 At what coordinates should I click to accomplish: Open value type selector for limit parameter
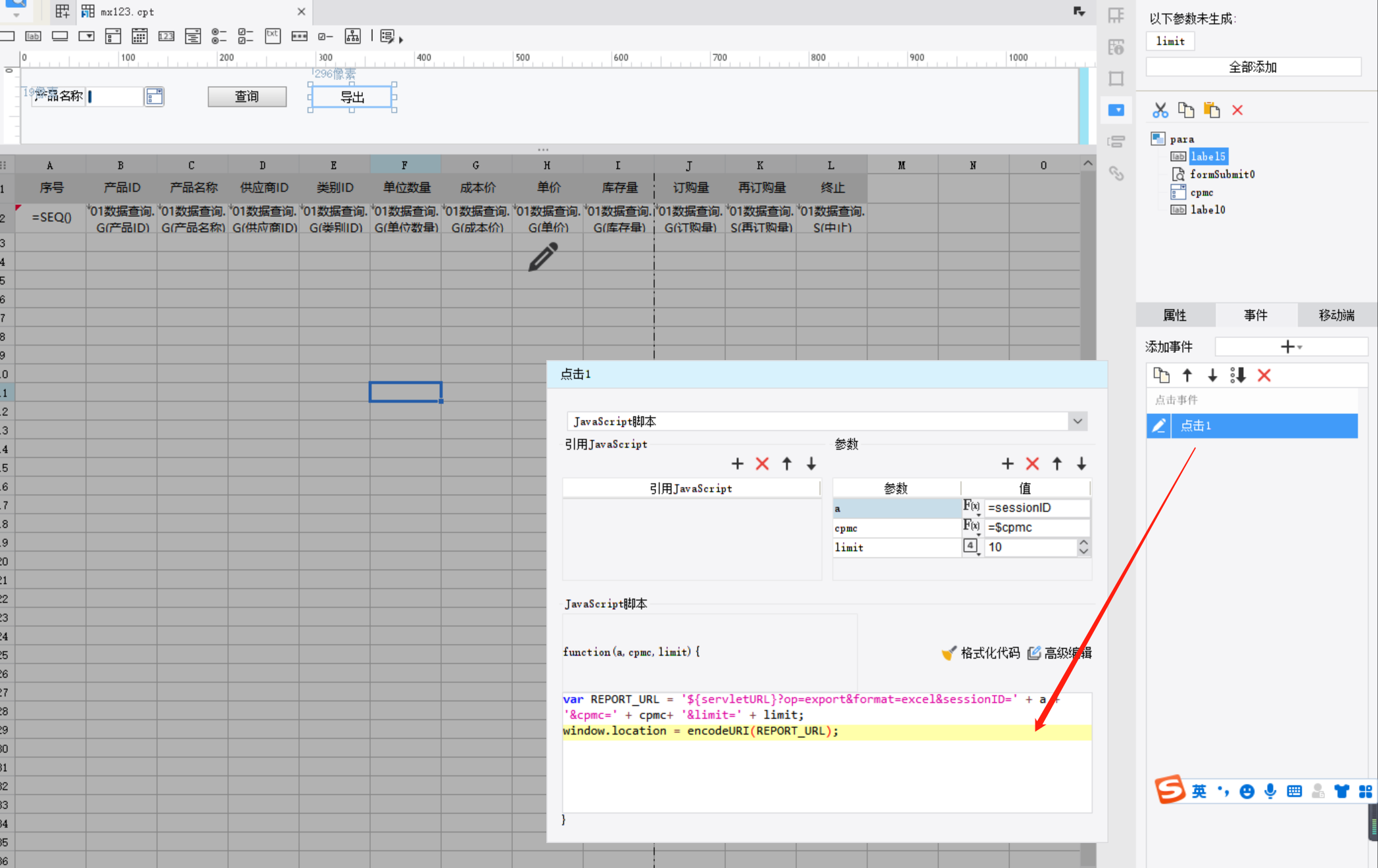tap(972, 547)
